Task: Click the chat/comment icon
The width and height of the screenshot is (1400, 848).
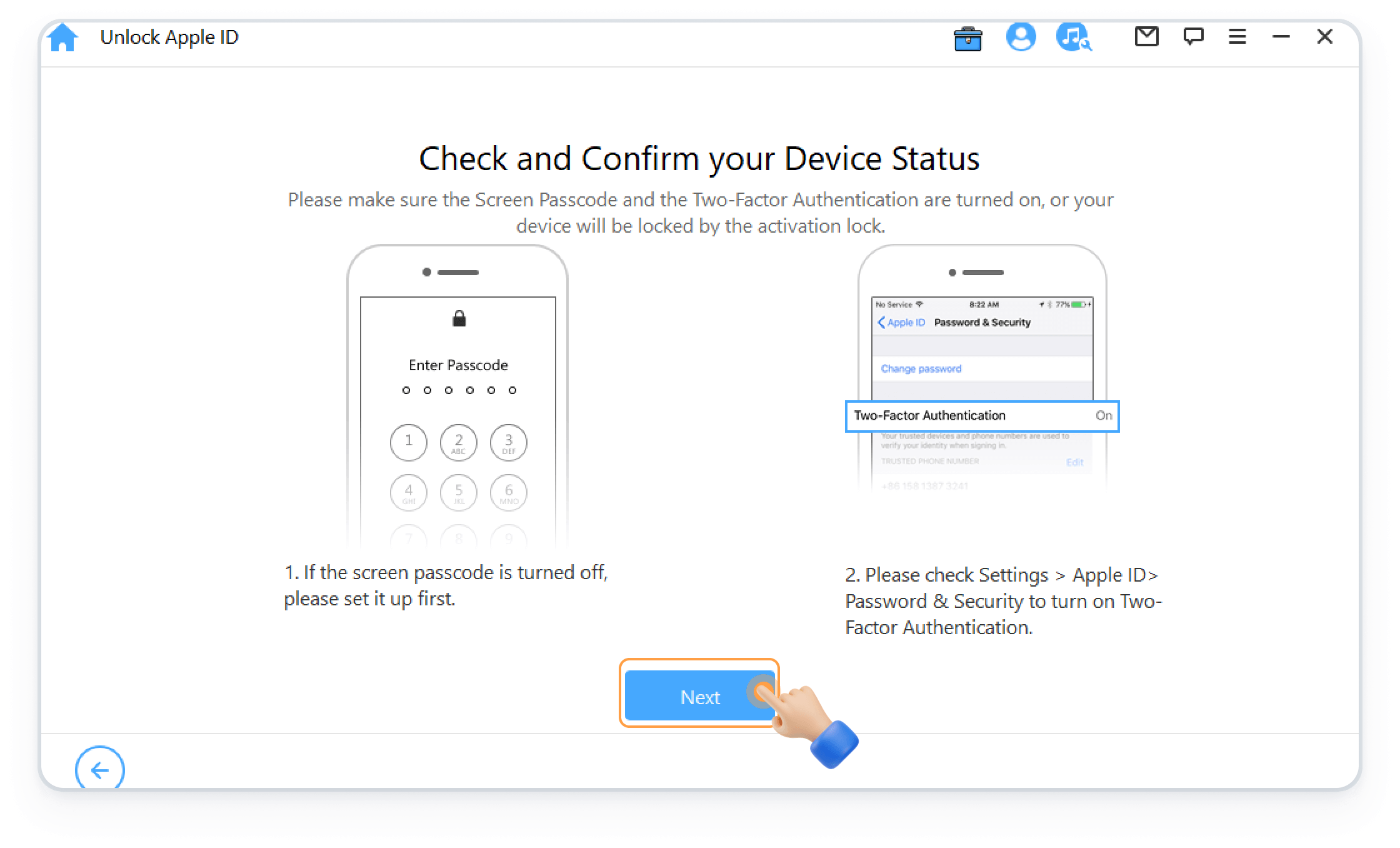Action: pyautogui.click(x=1191, y=38)
